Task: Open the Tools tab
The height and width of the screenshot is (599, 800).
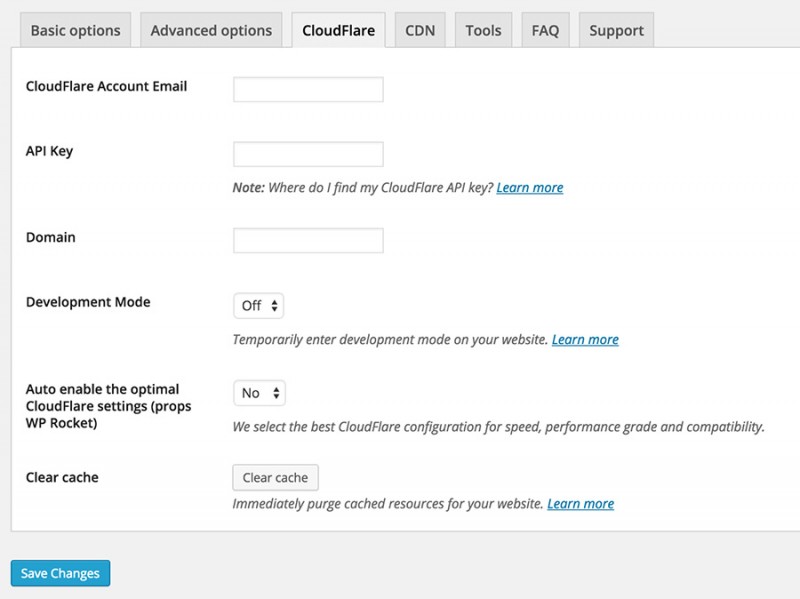Action: [x=483, y=30]
